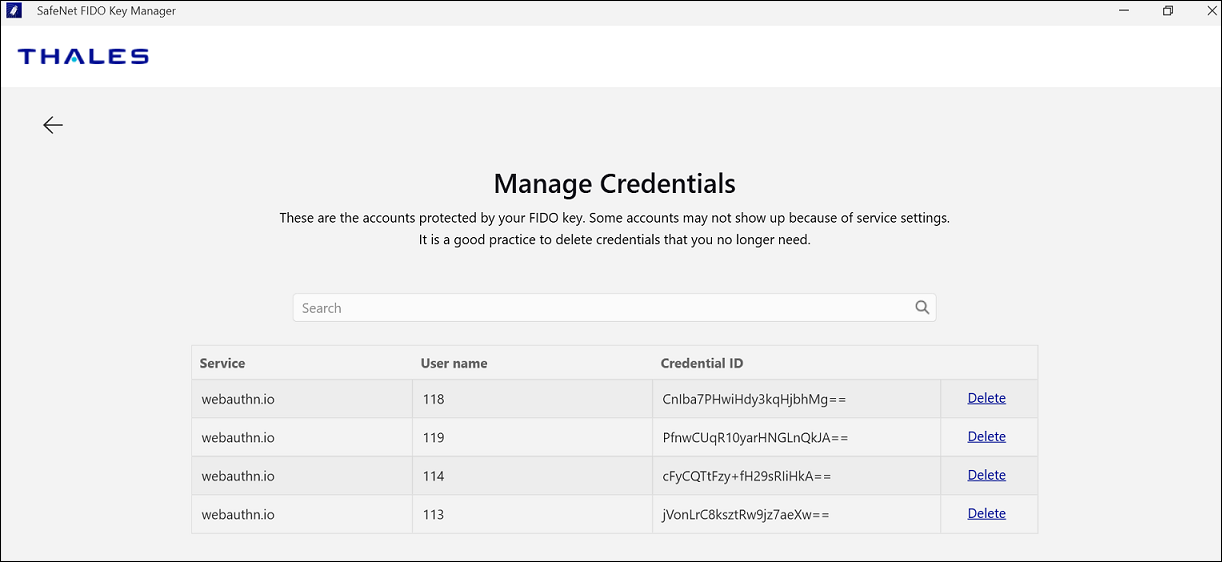Viewport: 1222px width, 562px height.
Task: Click the Thales logo
Action: click(x=83, y=57)
